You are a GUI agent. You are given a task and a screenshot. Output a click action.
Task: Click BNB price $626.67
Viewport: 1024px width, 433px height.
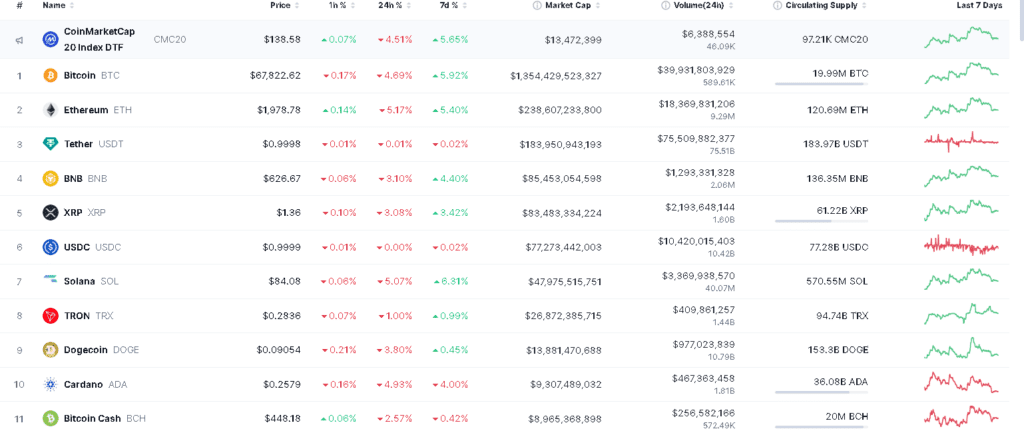tap(282, 178)
